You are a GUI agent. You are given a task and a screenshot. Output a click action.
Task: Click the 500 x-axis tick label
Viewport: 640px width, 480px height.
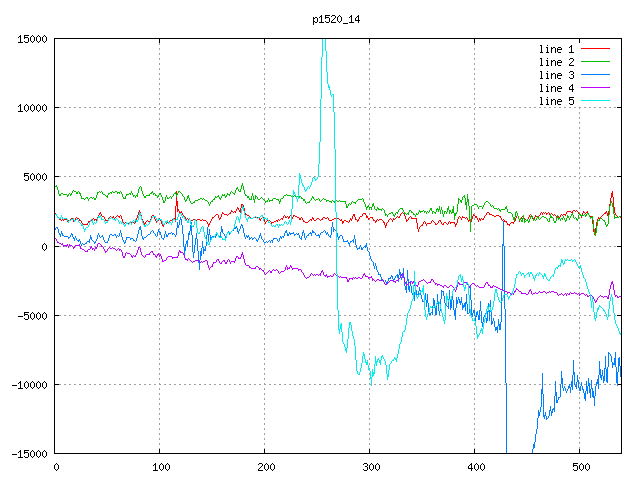(x=579, y=467)
